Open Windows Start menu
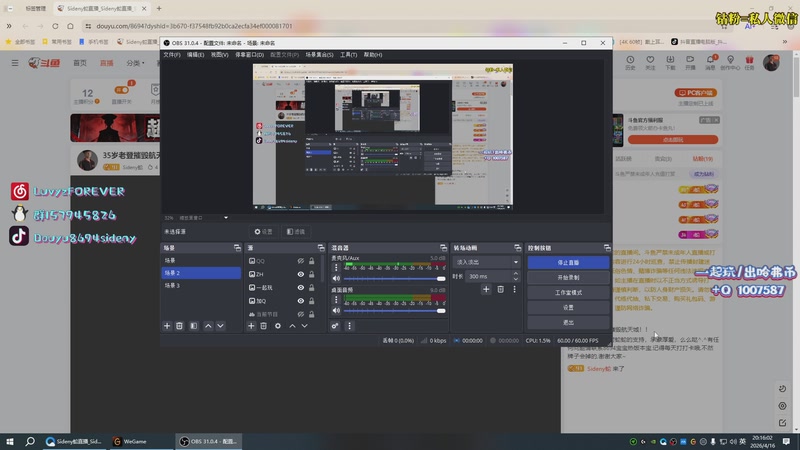800x450 pixels. point(10,441)
